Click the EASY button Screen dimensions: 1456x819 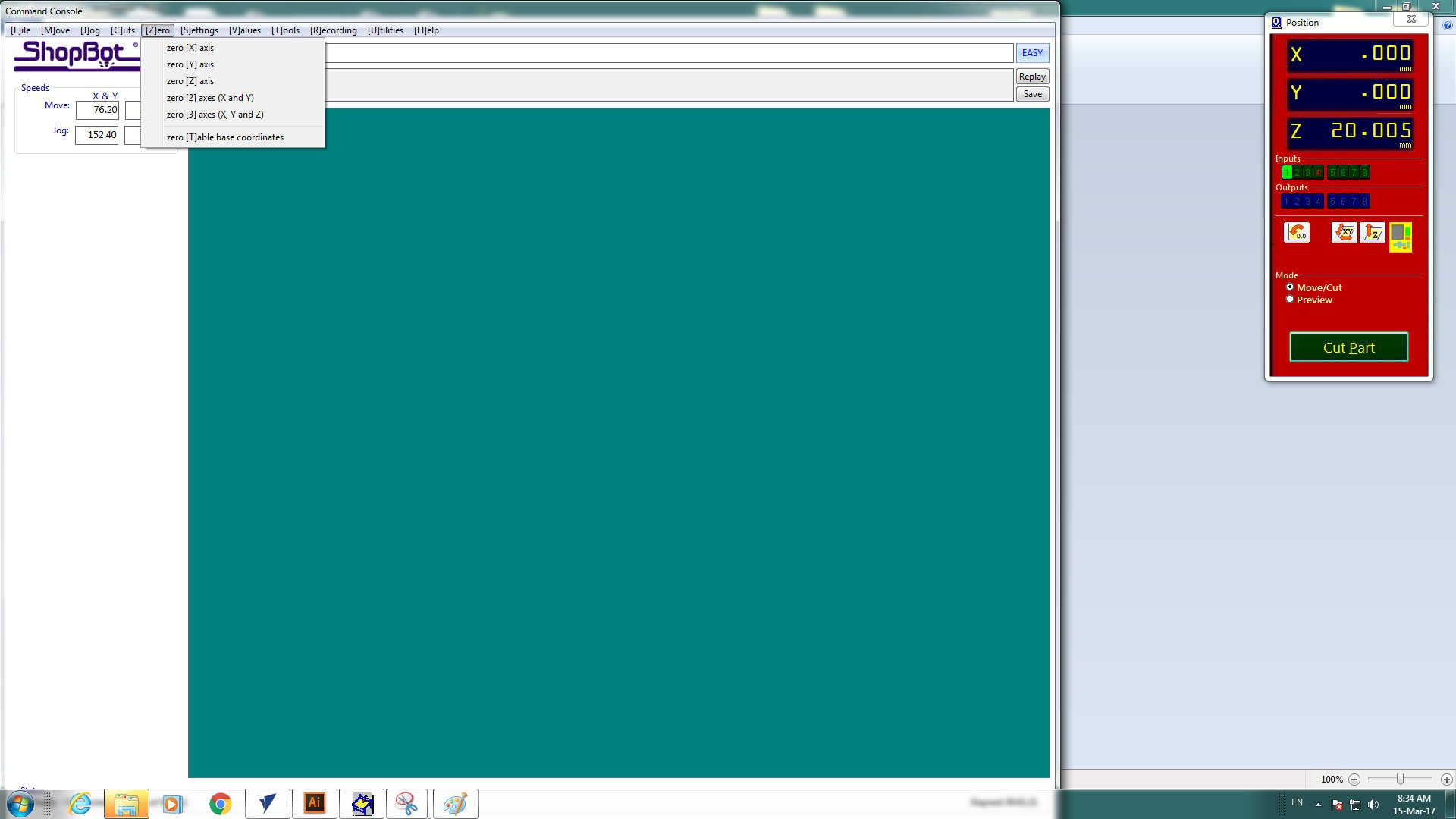pos(1031,53)
